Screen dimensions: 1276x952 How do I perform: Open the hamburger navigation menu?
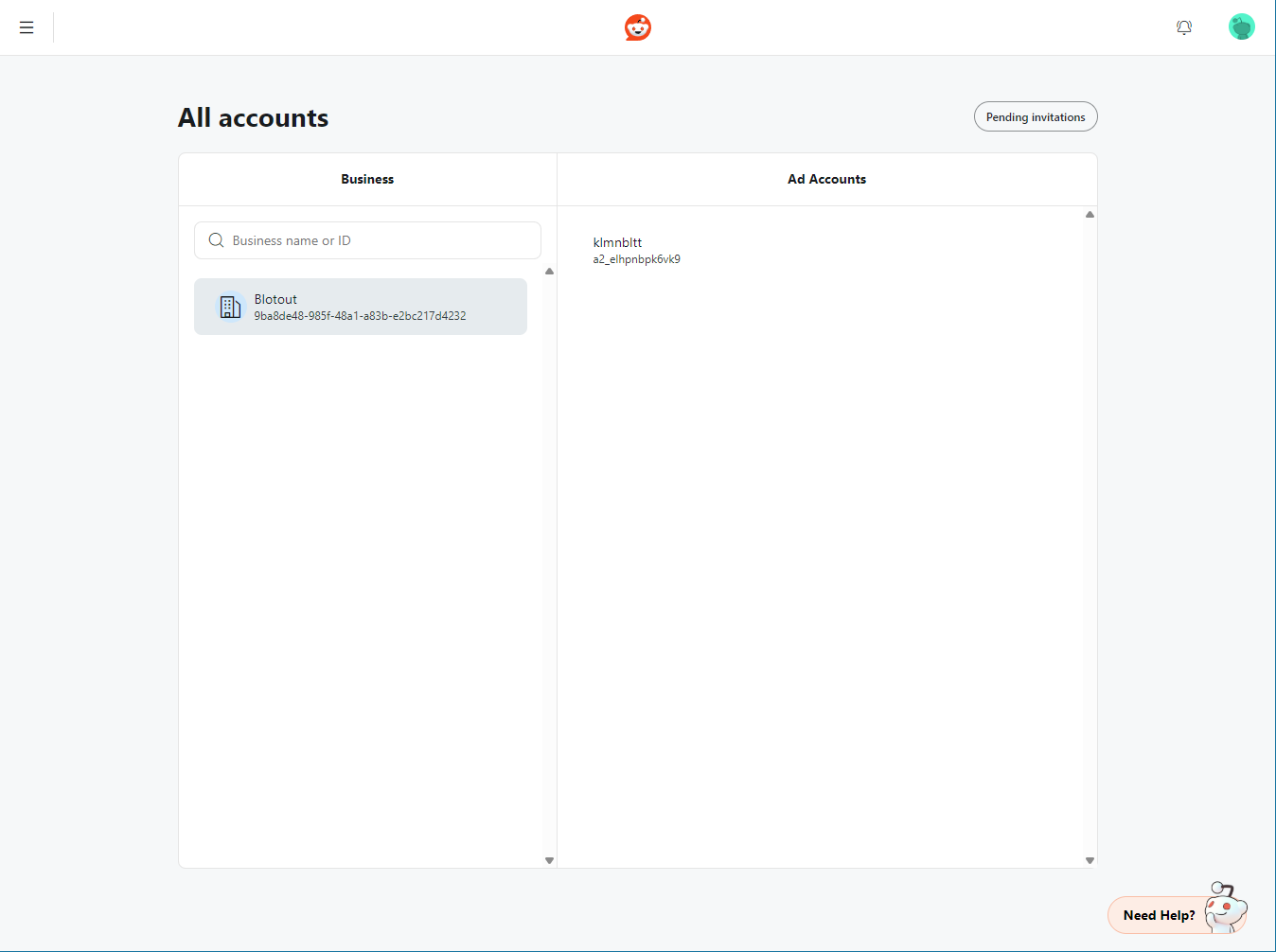click(x=27, y=27)
